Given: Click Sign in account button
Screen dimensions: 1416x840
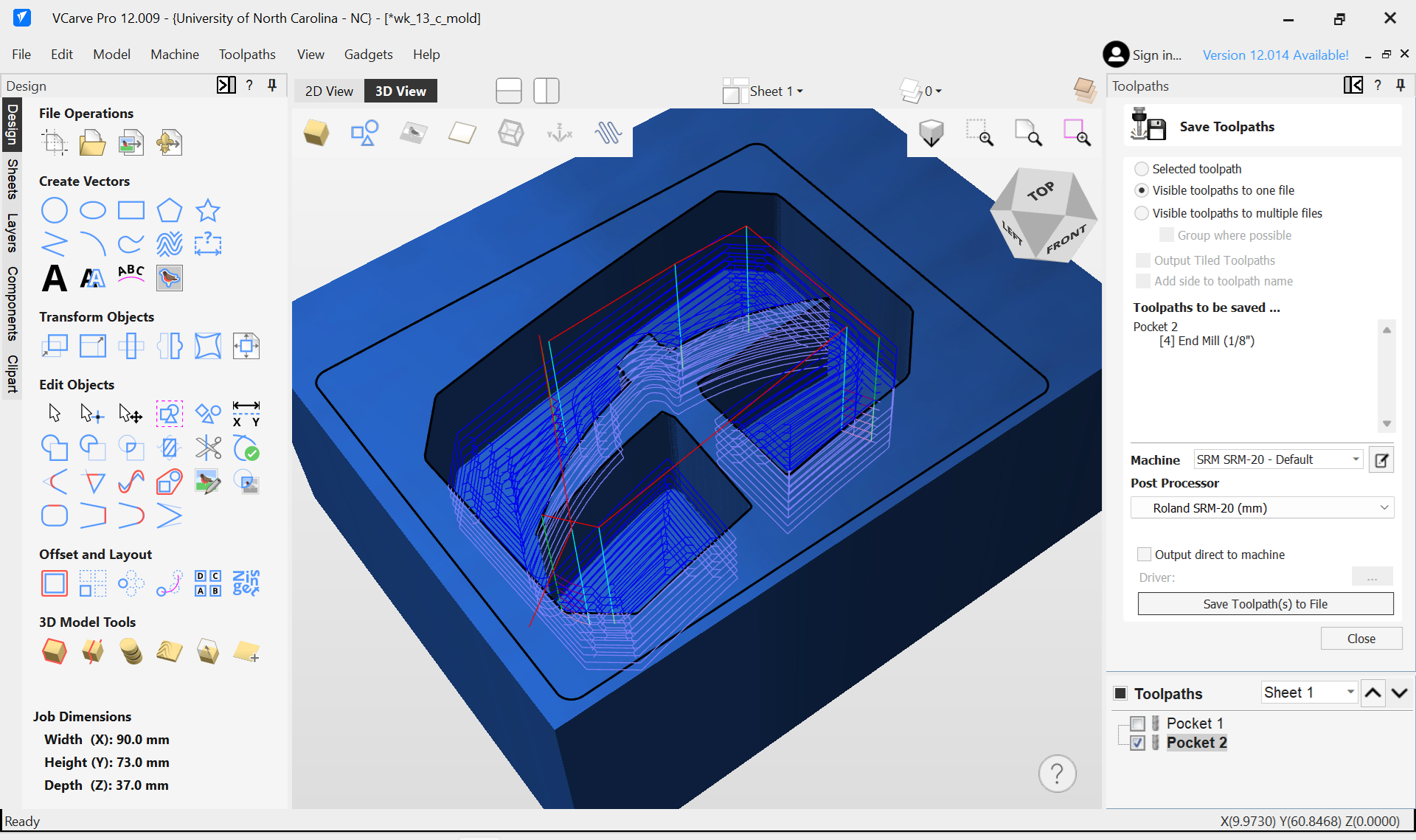Looking at the screenshot, I should coord(1142,55).
